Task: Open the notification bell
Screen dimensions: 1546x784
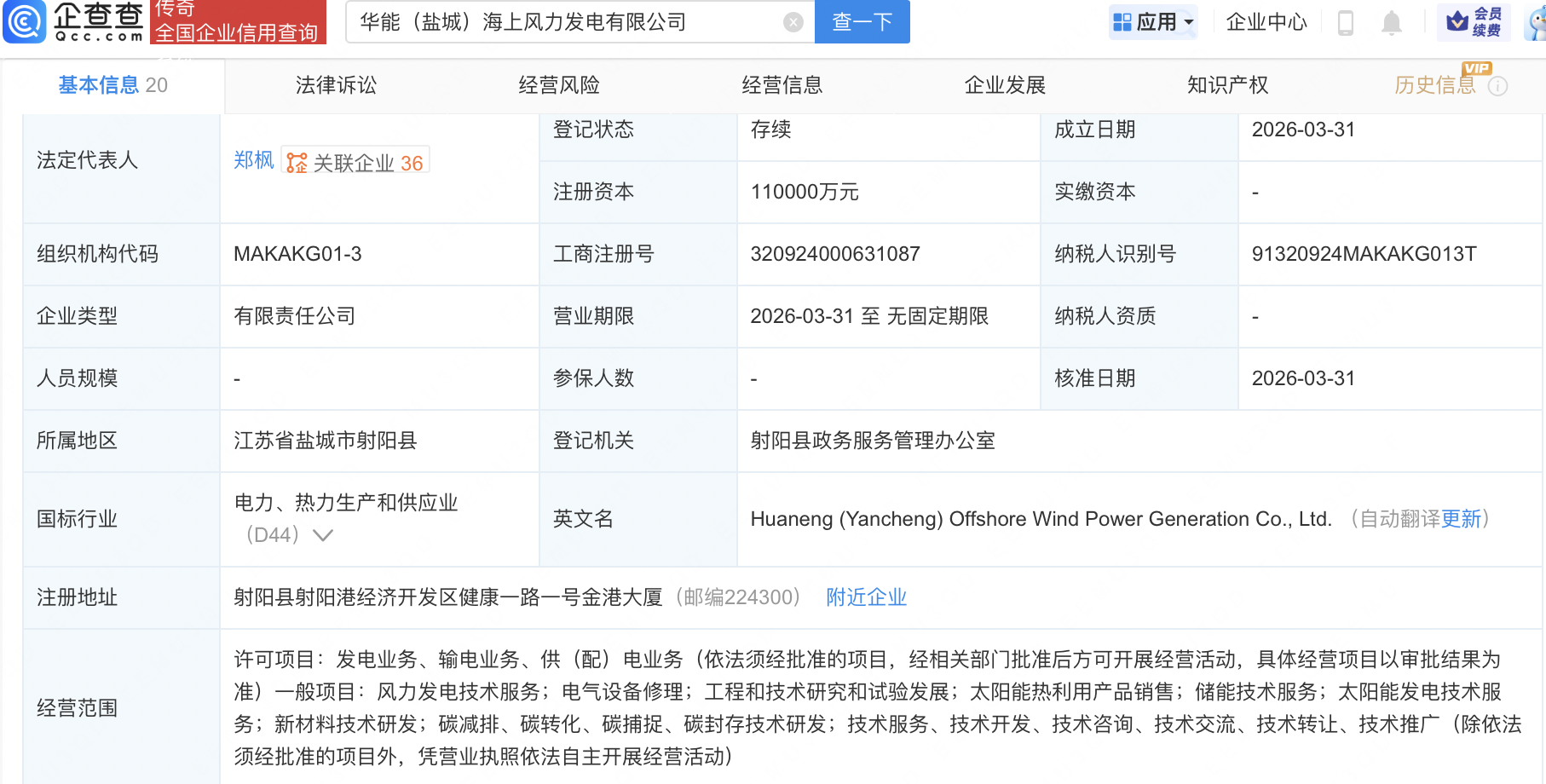Action: [x=1392, y=23]
